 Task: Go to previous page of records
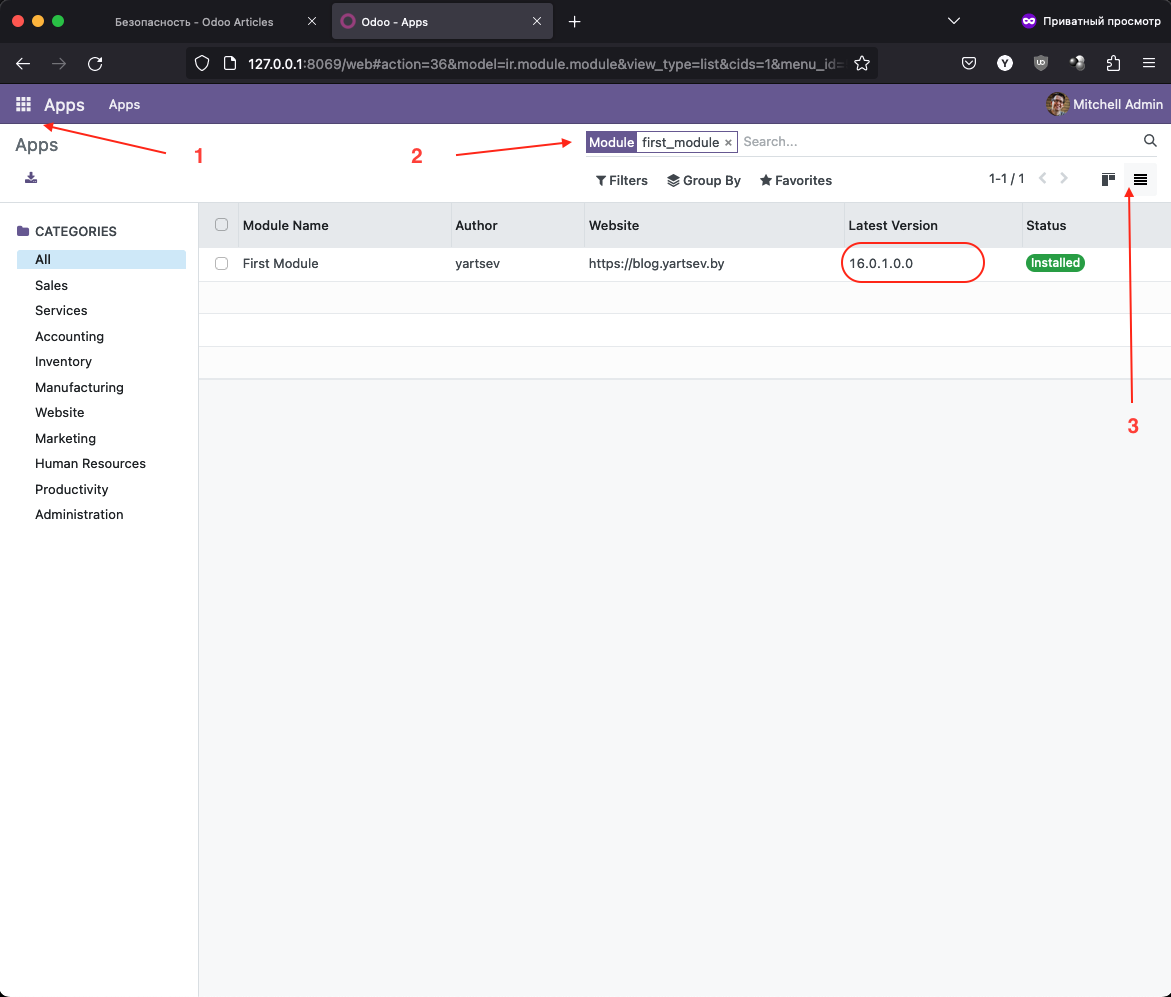[1043, 178]
